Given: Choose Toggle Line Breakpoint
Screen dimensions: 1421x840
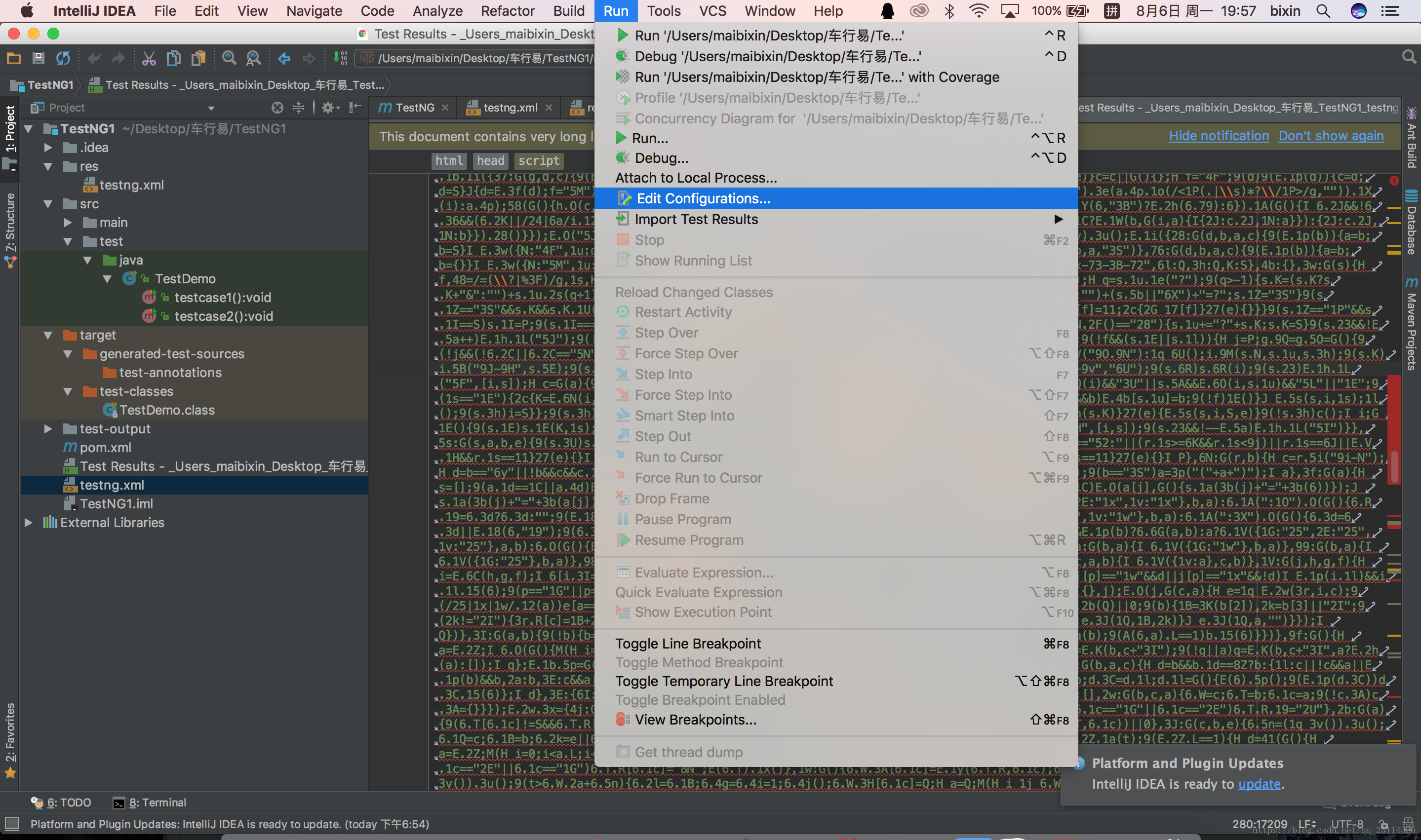Looking at the screenshot, I should pos(836,644).
